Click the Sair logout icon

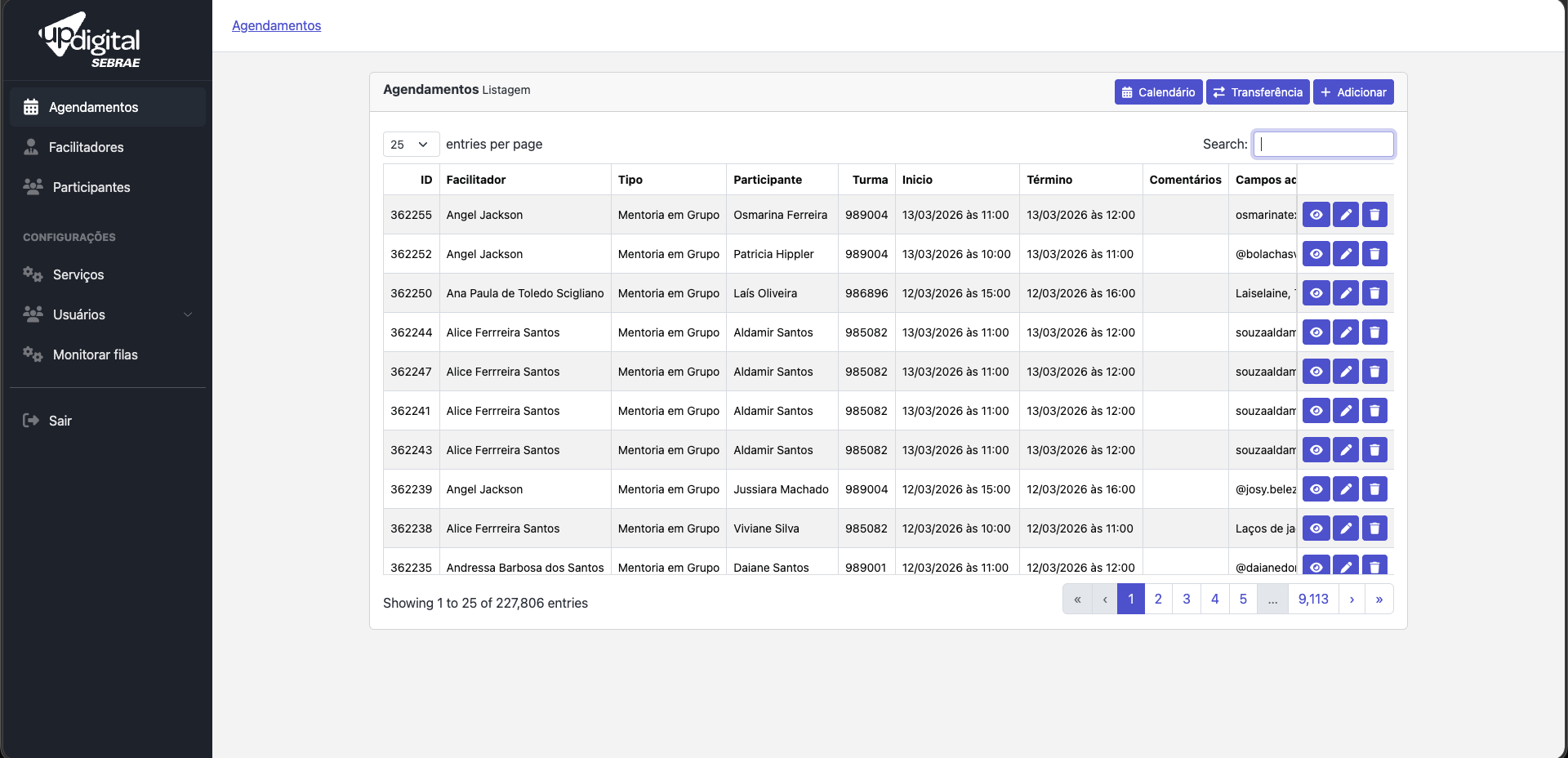click(x=30, y=420)
